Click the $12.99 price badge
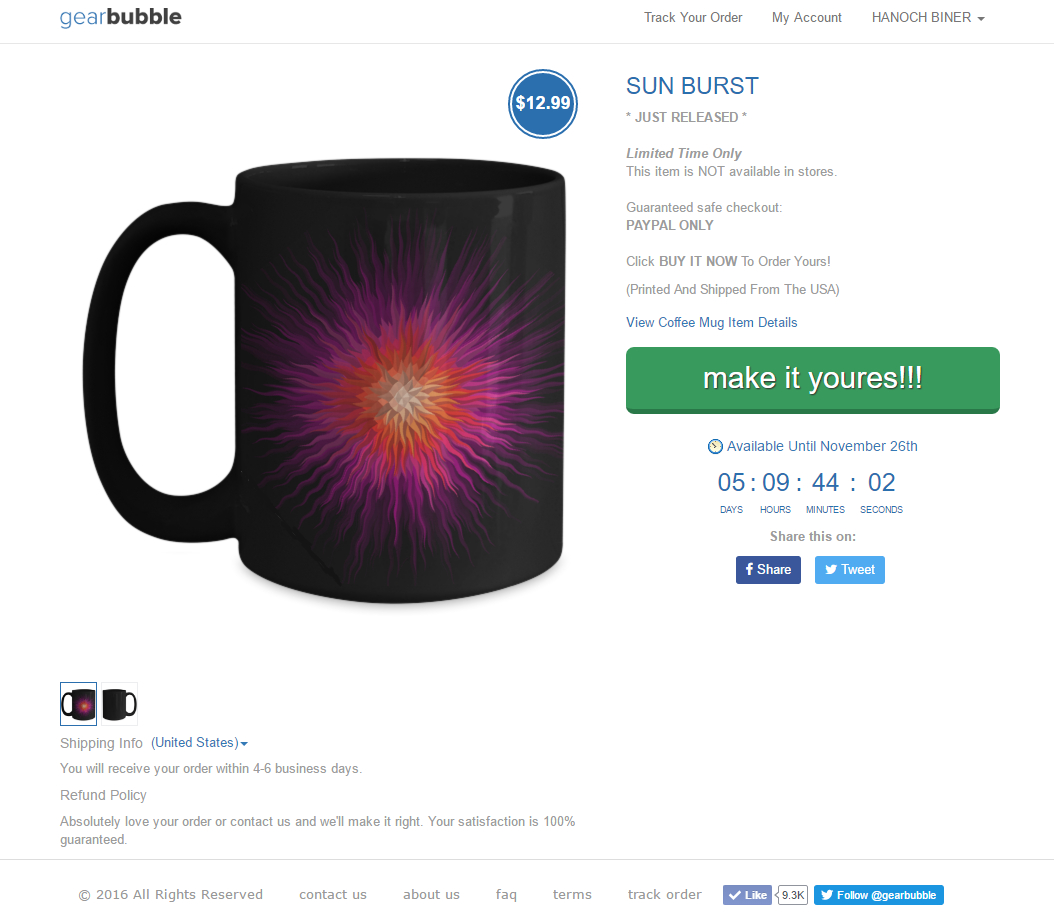The height and width of the screenshot is (924, 1054). pos(542,103)
